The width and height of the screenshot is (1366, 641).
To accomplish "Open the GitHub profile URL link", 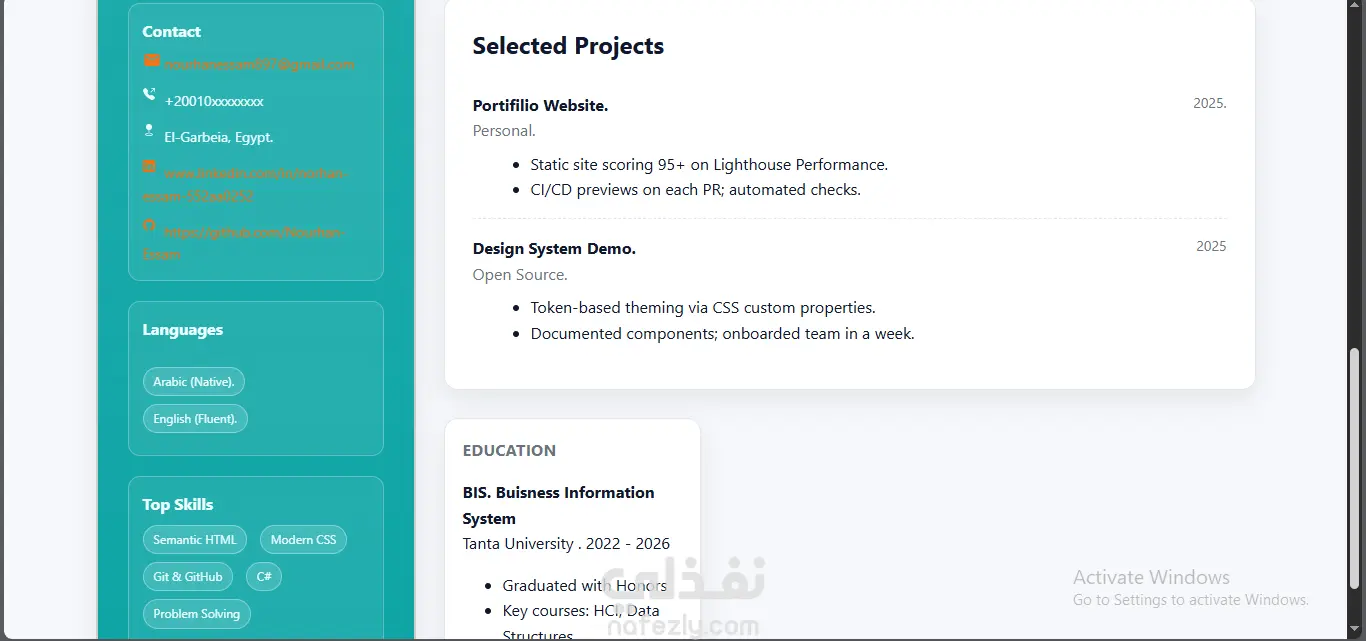I will 244,243.
